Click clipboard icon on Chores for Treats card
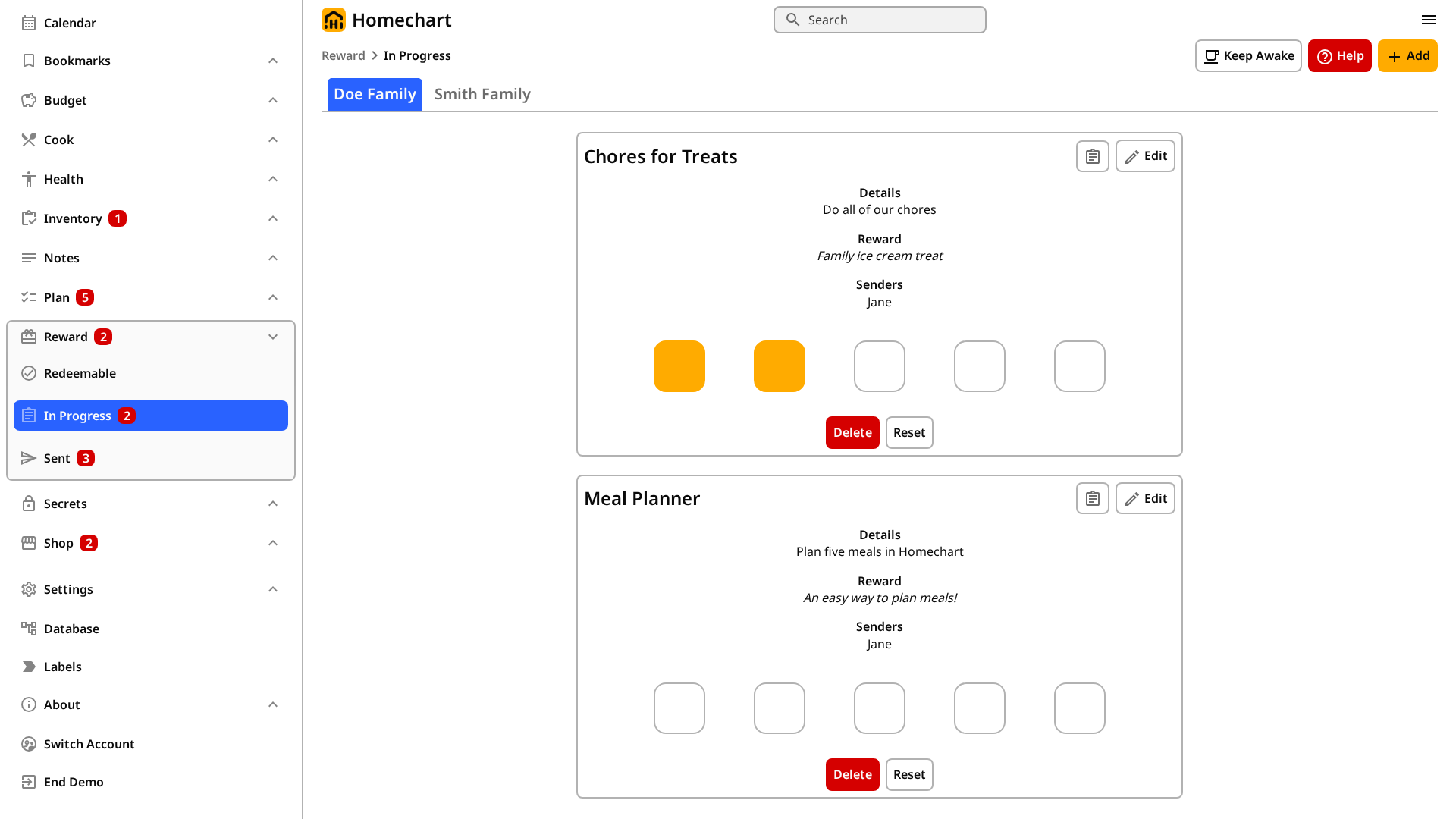1456x819 pixels. [1092, 156]
